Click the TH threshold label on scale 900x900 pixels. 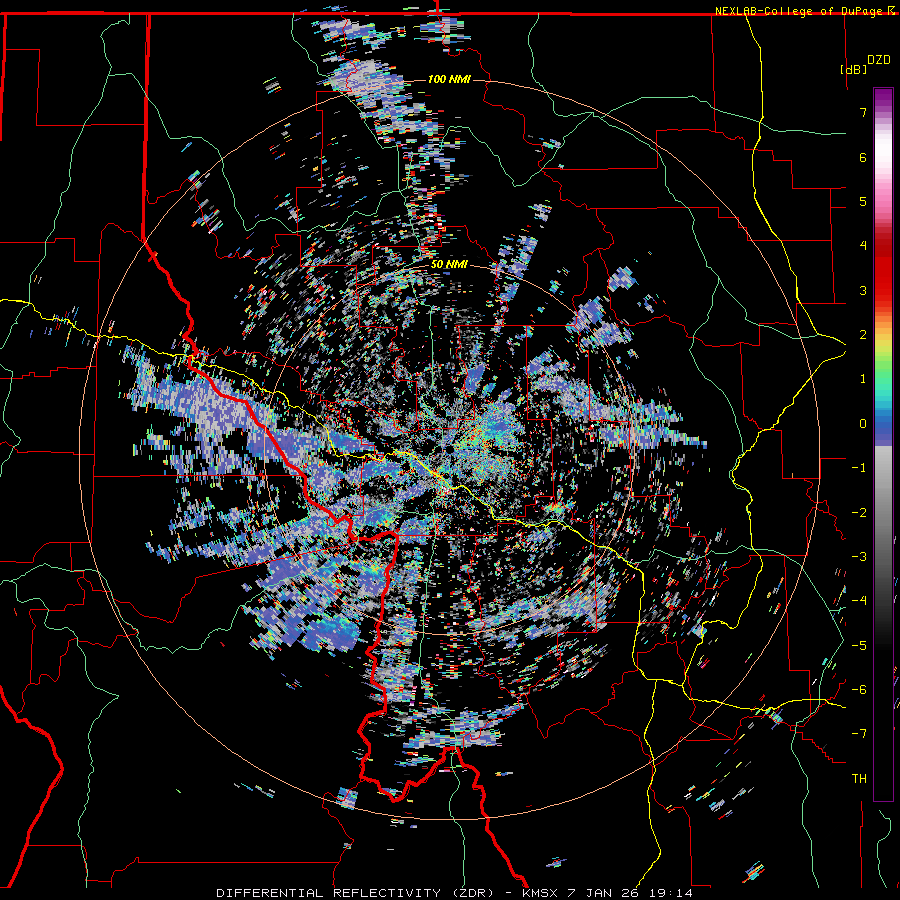coord(859,779)
